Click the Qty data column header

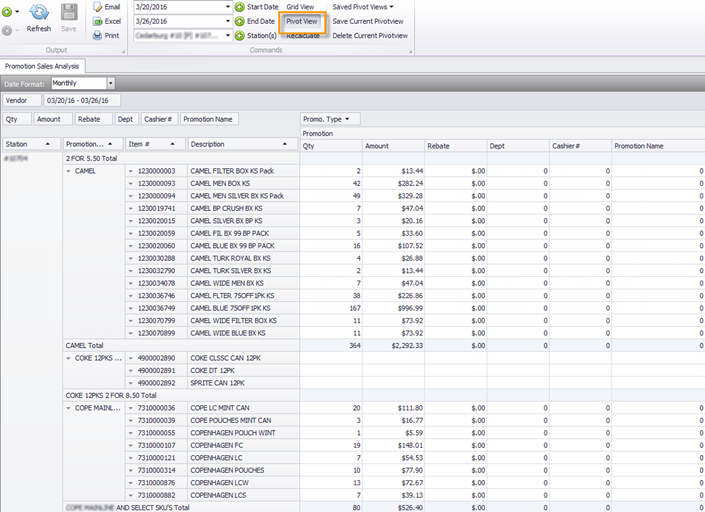(331, 146)
